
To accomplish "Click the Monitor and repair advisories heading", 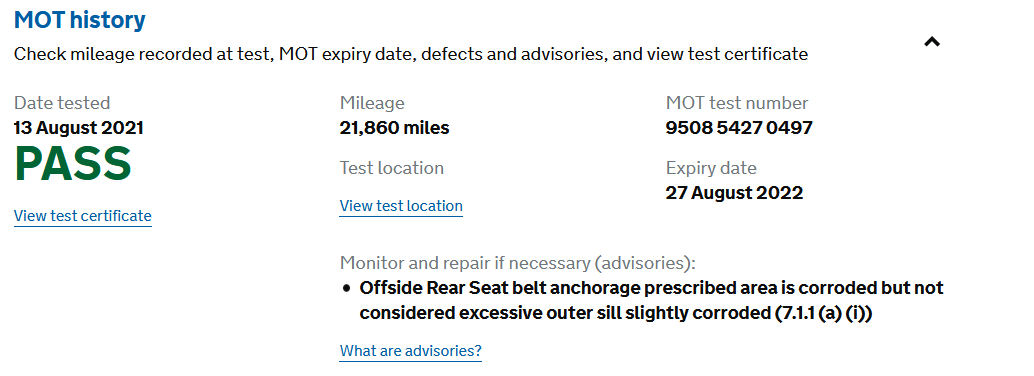I will coord(518,263).
